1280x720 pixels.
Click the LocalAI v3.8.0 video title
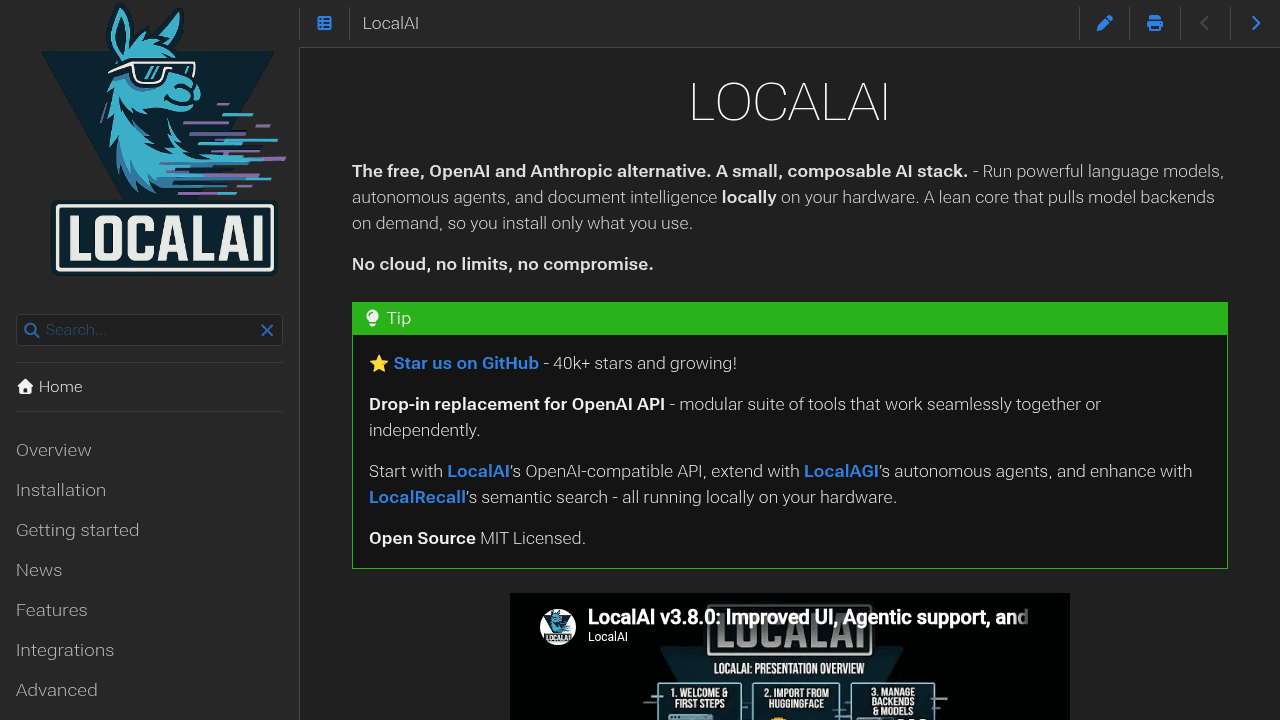(808, 617)
